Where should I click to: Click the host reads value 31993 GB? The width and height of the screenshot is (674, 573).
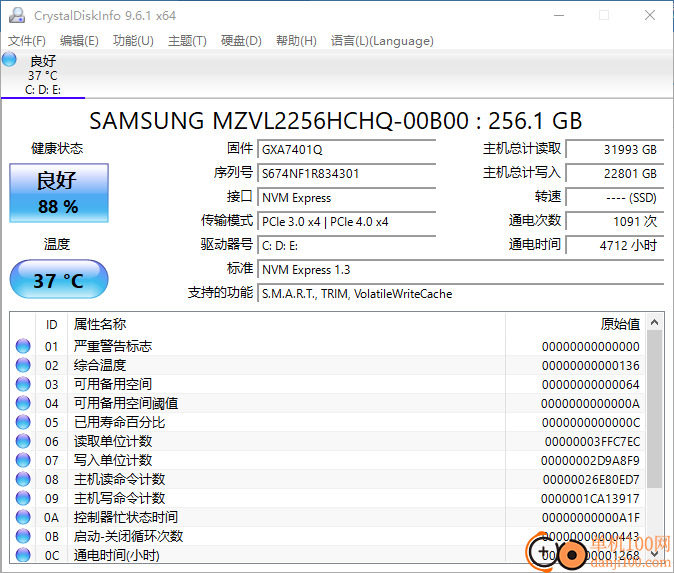click(615, 149)
